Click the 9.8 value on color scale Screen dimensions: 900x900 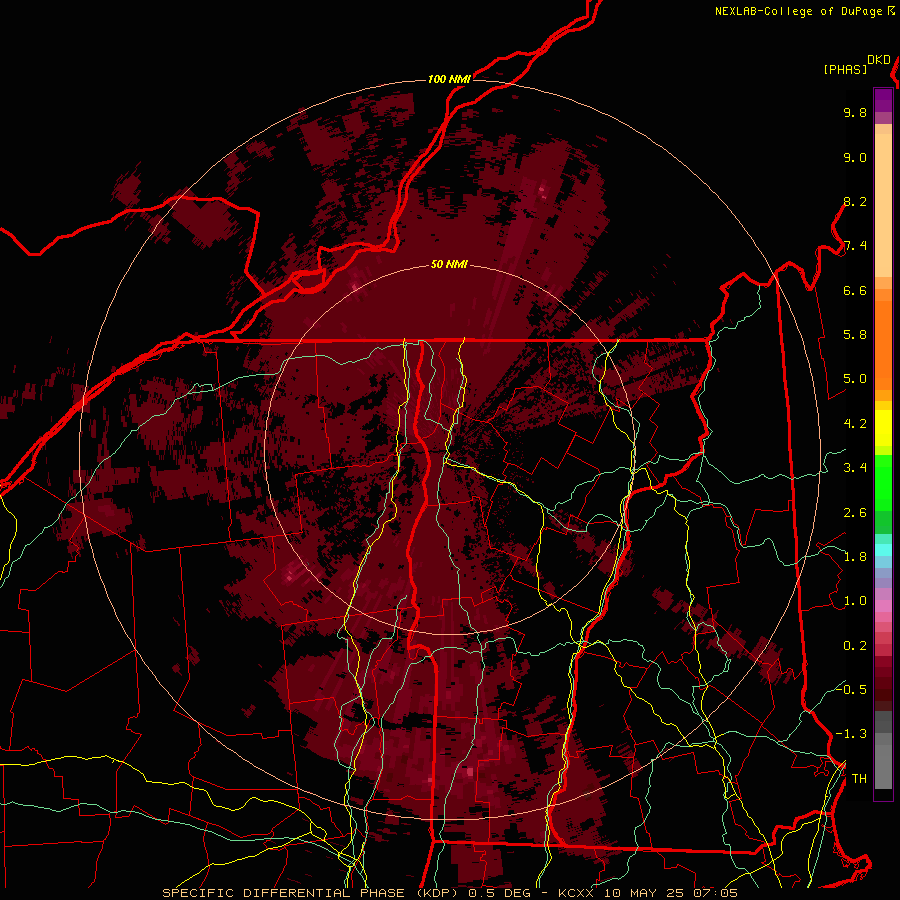(855, 112)
